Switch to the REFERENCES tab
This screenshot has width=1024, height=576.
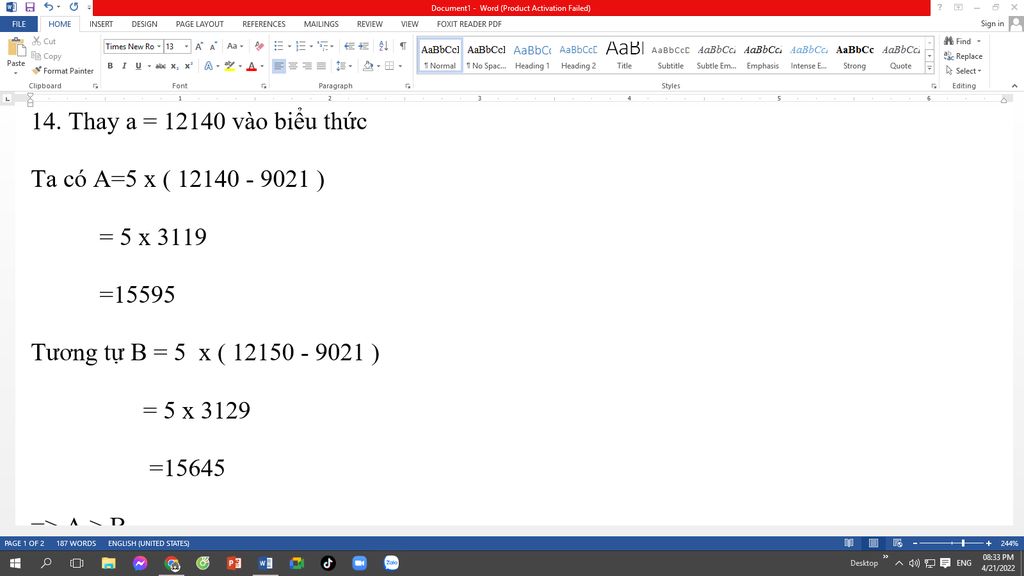[264, 24]
